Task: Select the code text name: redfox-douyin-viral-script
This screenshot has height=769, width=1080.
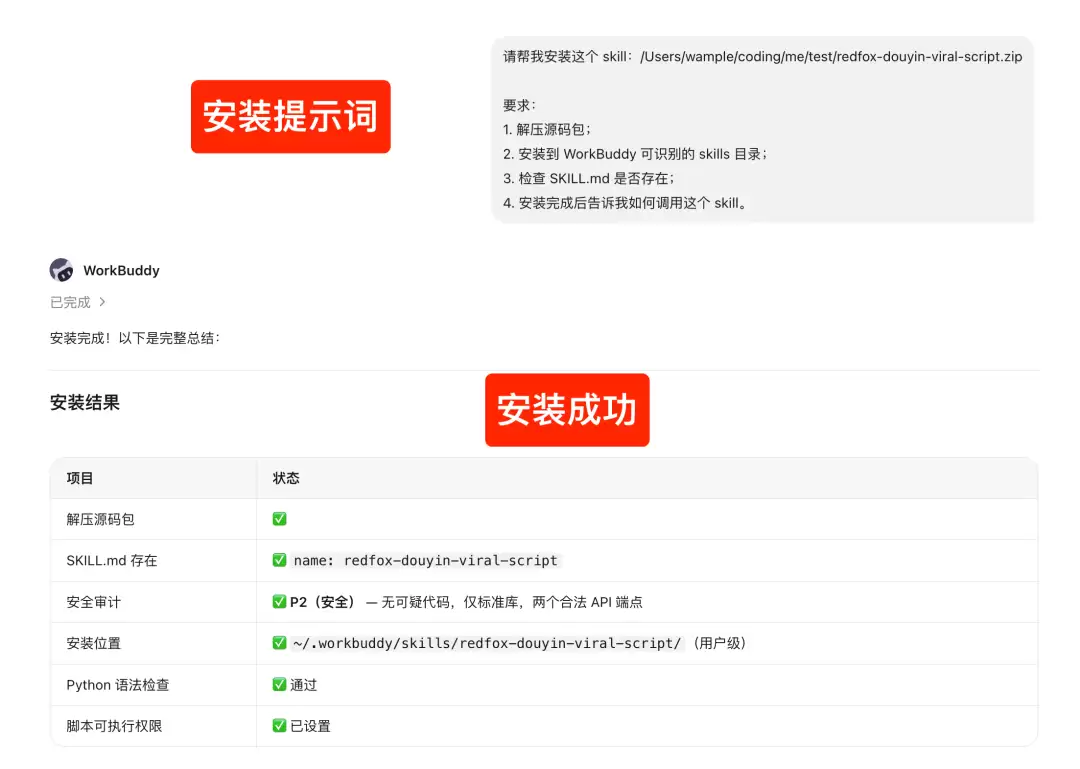Action: pyautogui.click(x=426, y=561)
